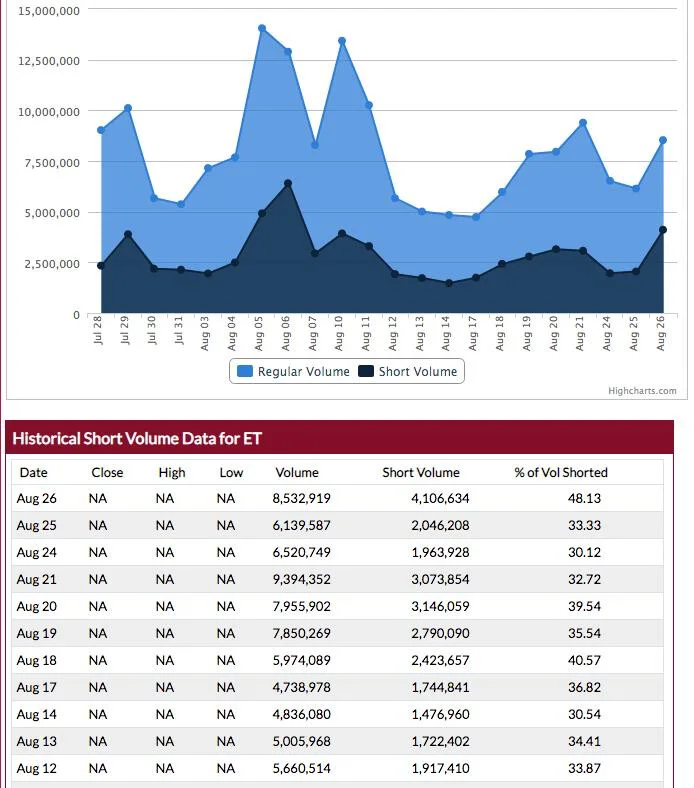Sort table by the Volume column header
This screenshot has width=694, height=788.
click(x=296, y=472)
